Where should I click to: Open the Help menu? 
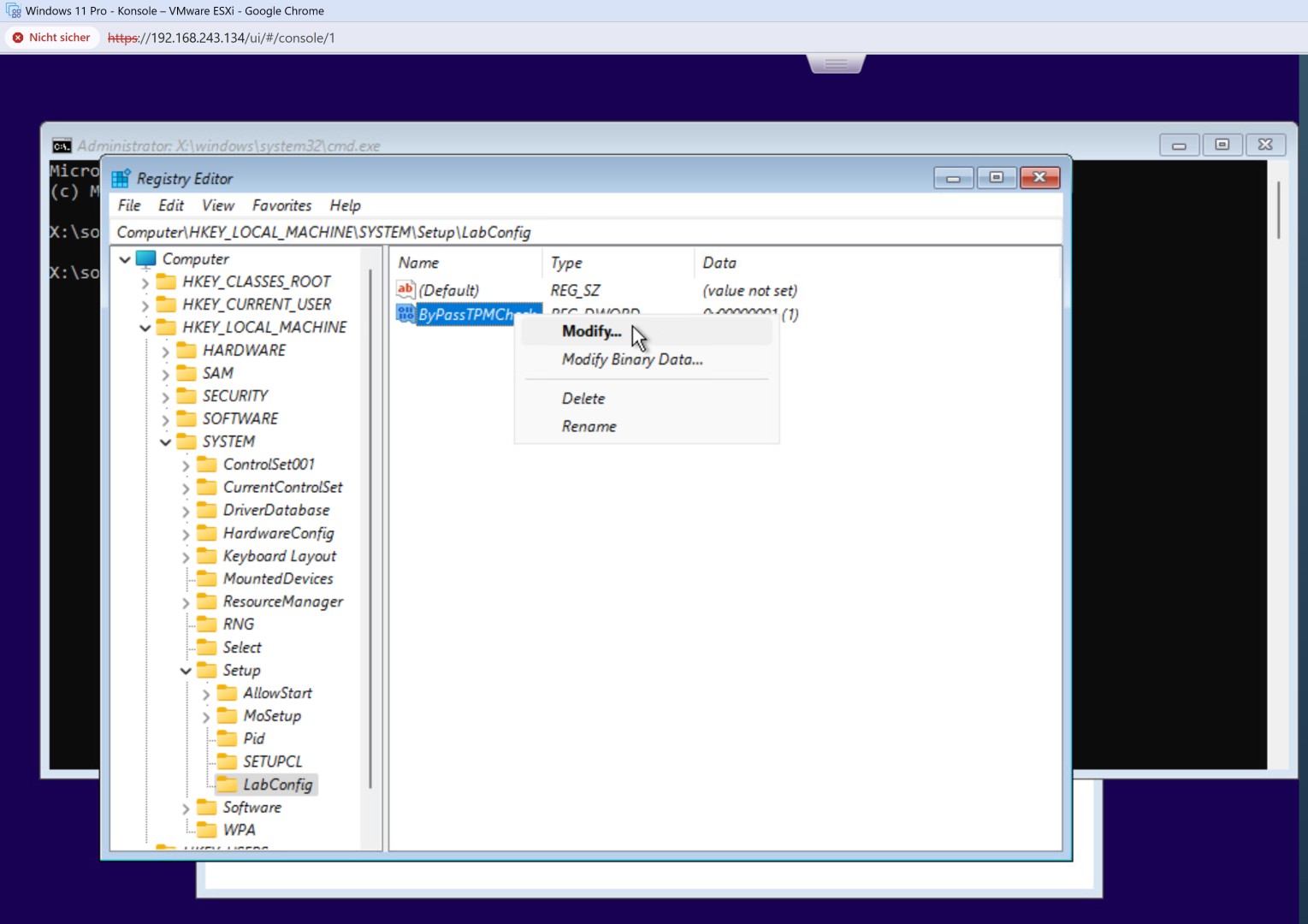click(x=345, y=205)
